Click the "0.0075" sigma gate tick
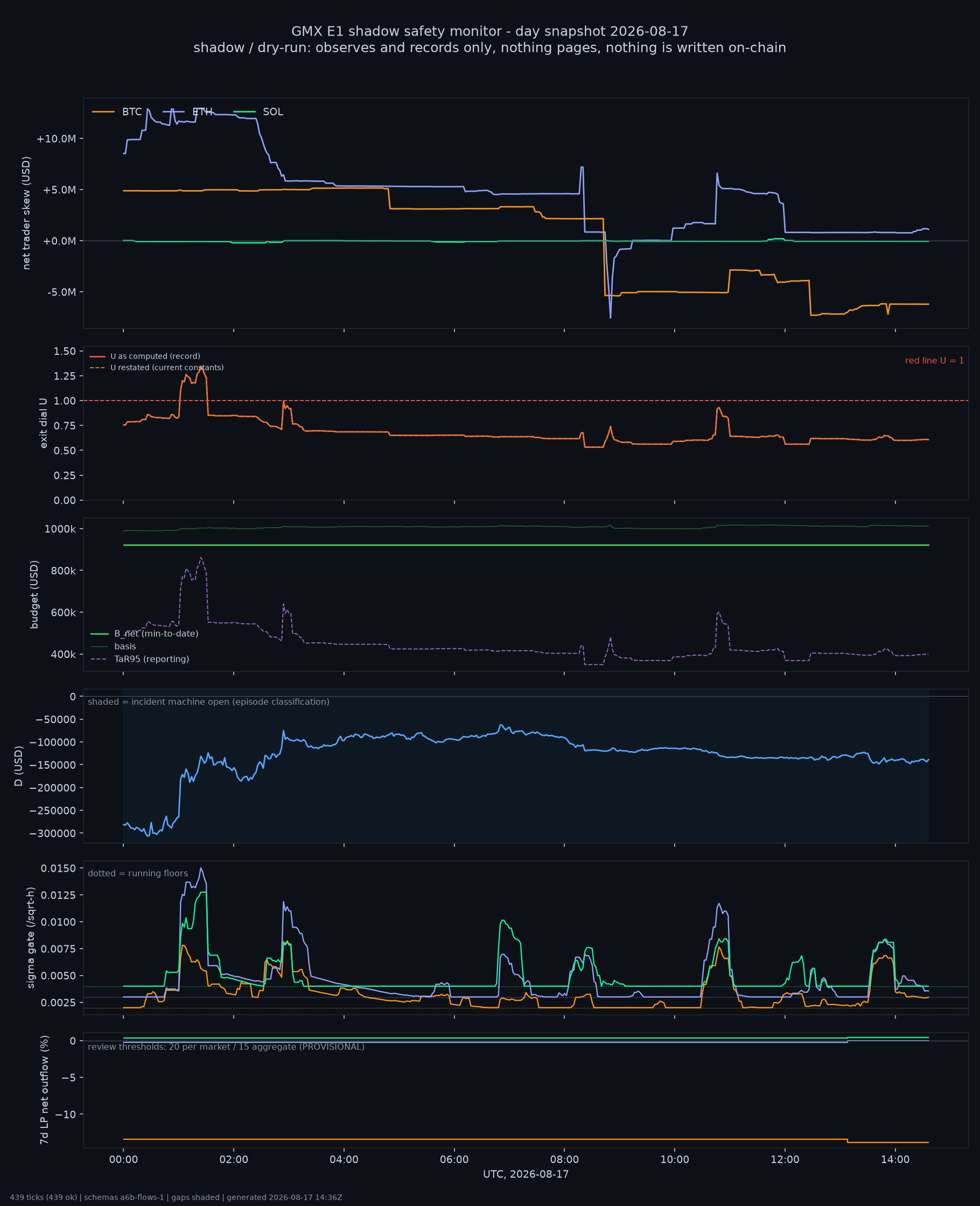The height and width of the screenshot is (1206, 980). (58, 949)
